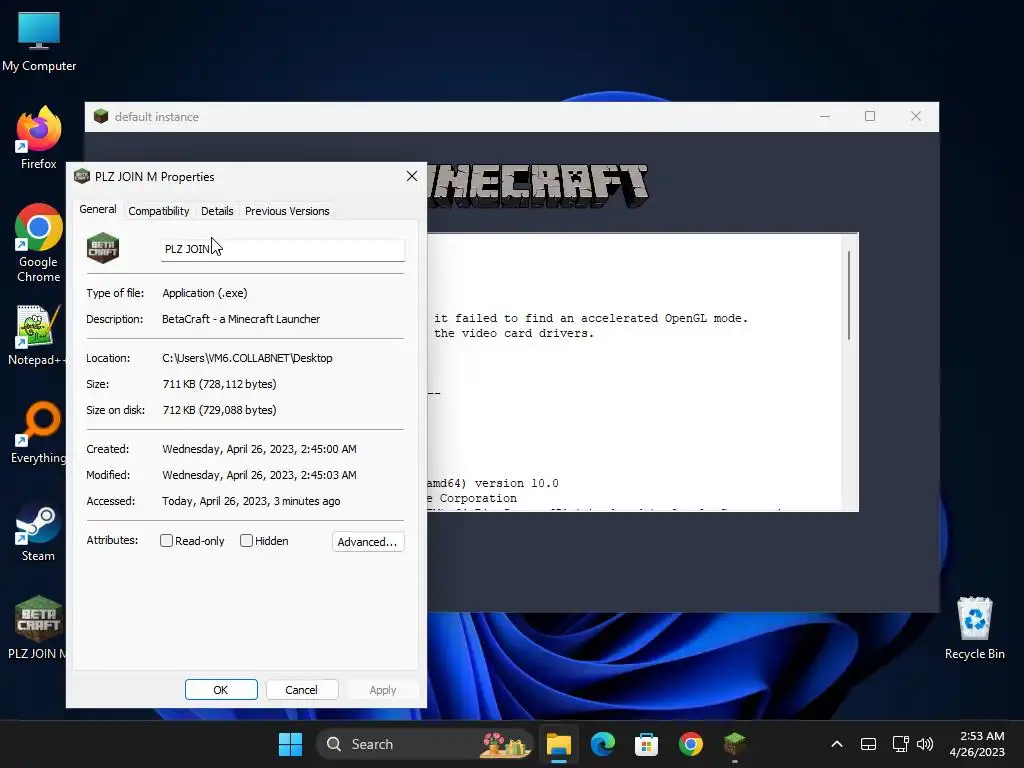Select the Google Chrome desktop shortcut
1024x768 pixels.
tap(39, 243)
